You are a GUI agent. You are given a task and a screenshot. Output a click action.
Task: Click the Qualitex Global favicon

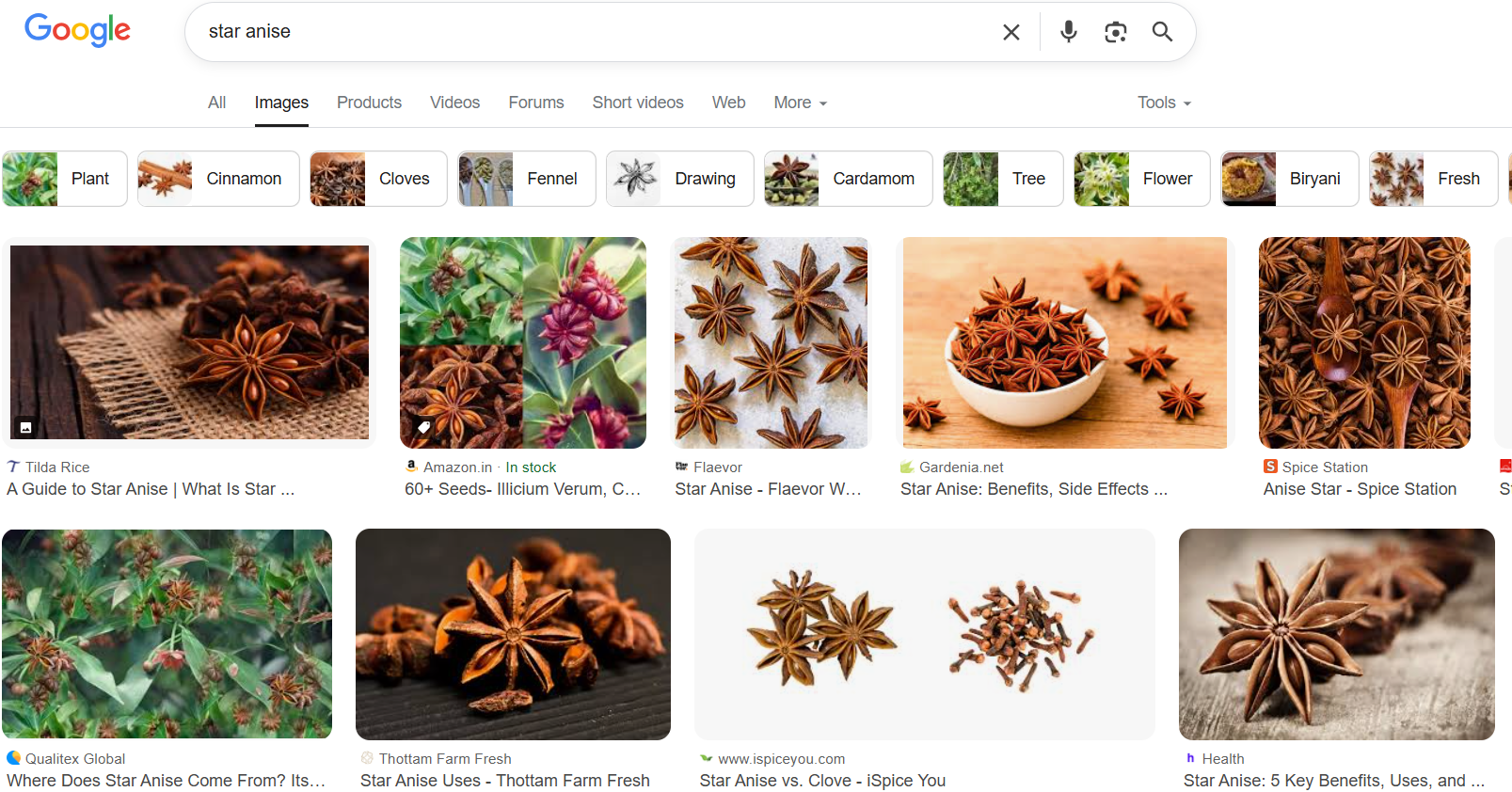[x=13, y=758]
